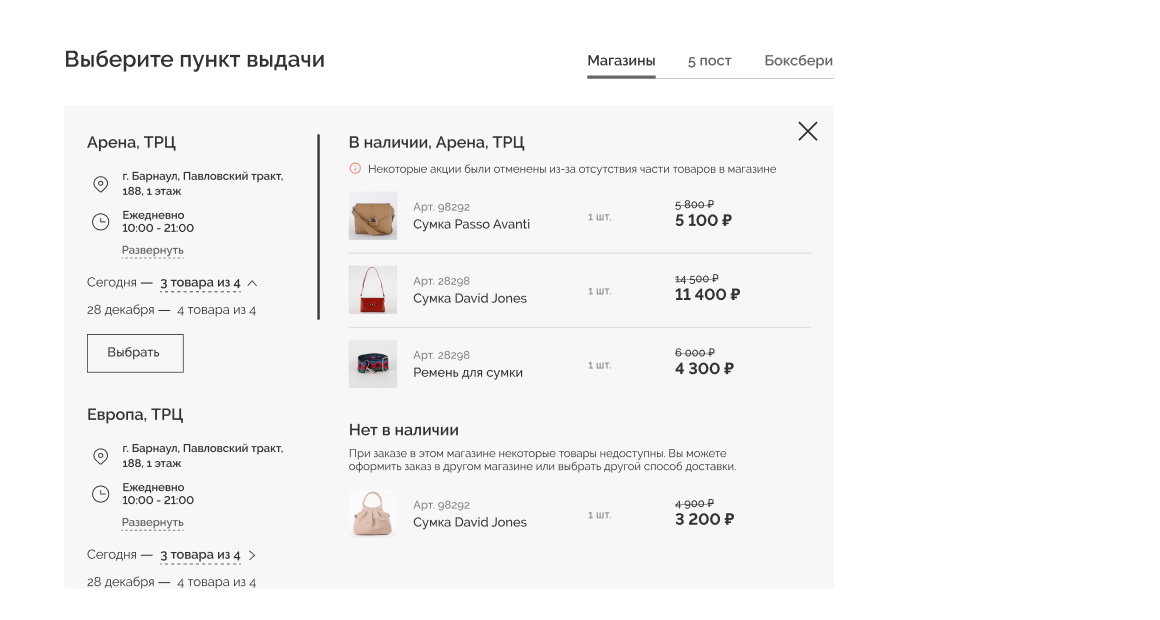Click the '3 товара из 4' link under Арена
This screenshot has width=1160, height=620.
pos(200,283)
